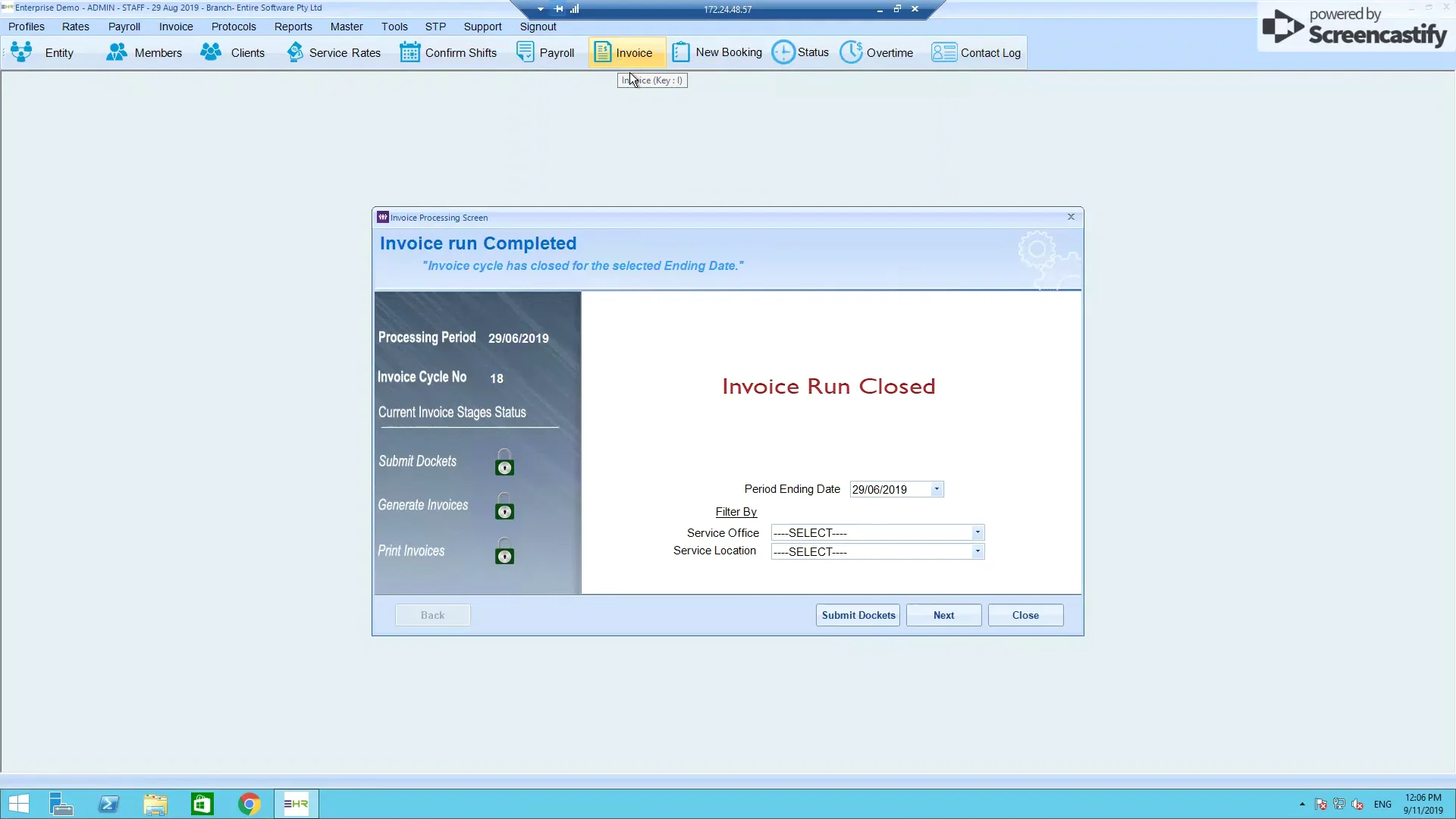Screen dimensions: 1456x819
Task: Toggle the Submit Dockets stage lock
Action: tap(504, 465)
